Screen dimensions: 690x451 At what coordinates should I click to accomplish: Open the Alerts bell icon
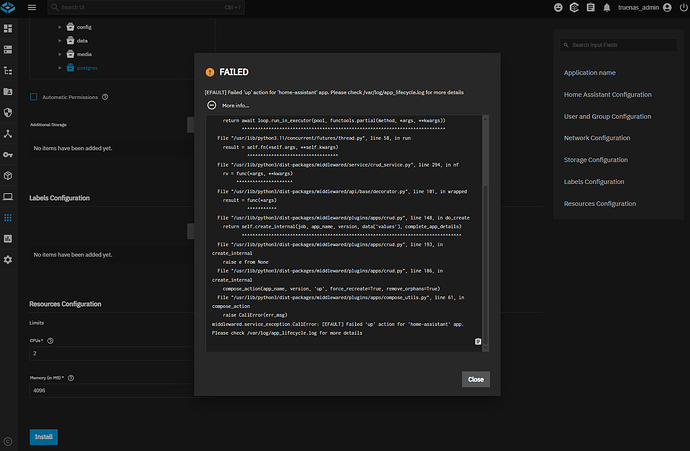click(x=606, y=7)
